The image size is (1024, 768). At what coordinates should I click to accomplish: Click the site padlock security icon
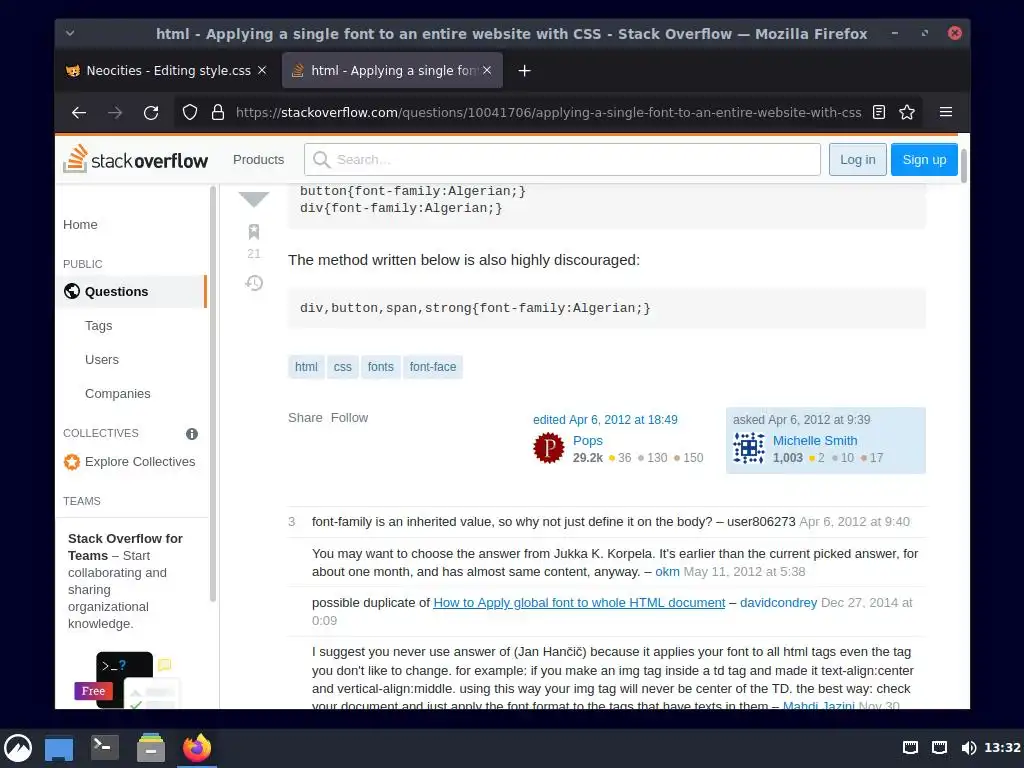coord(218,112)
